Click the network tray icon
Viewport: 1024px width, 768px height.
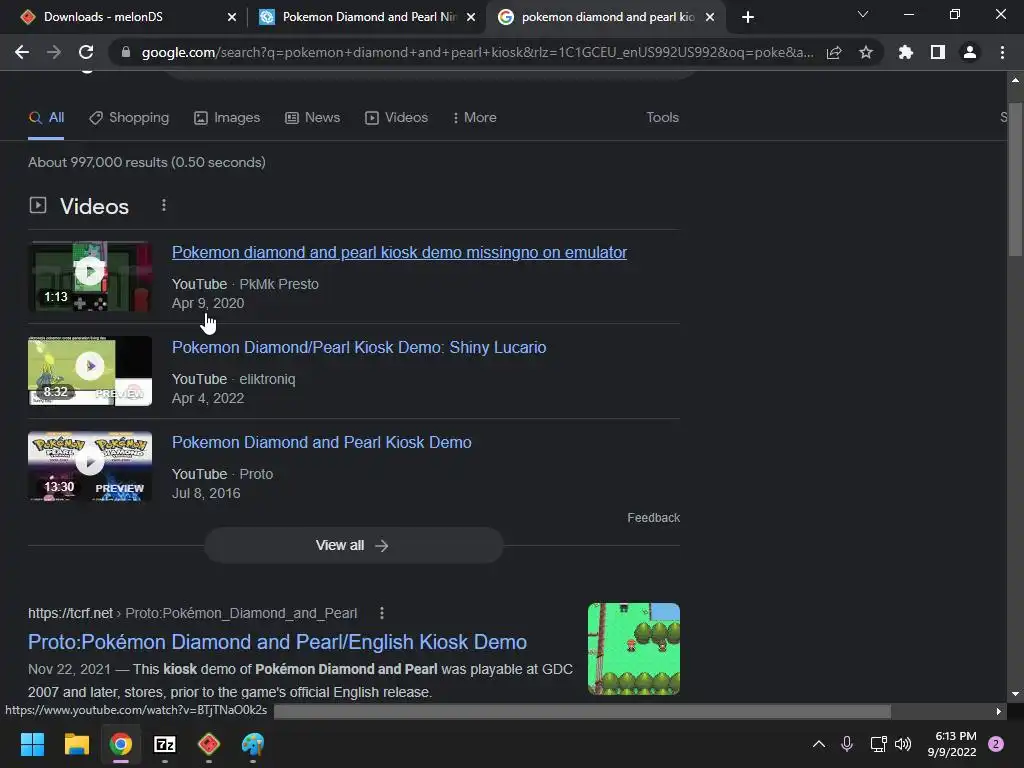coord(878,744)
